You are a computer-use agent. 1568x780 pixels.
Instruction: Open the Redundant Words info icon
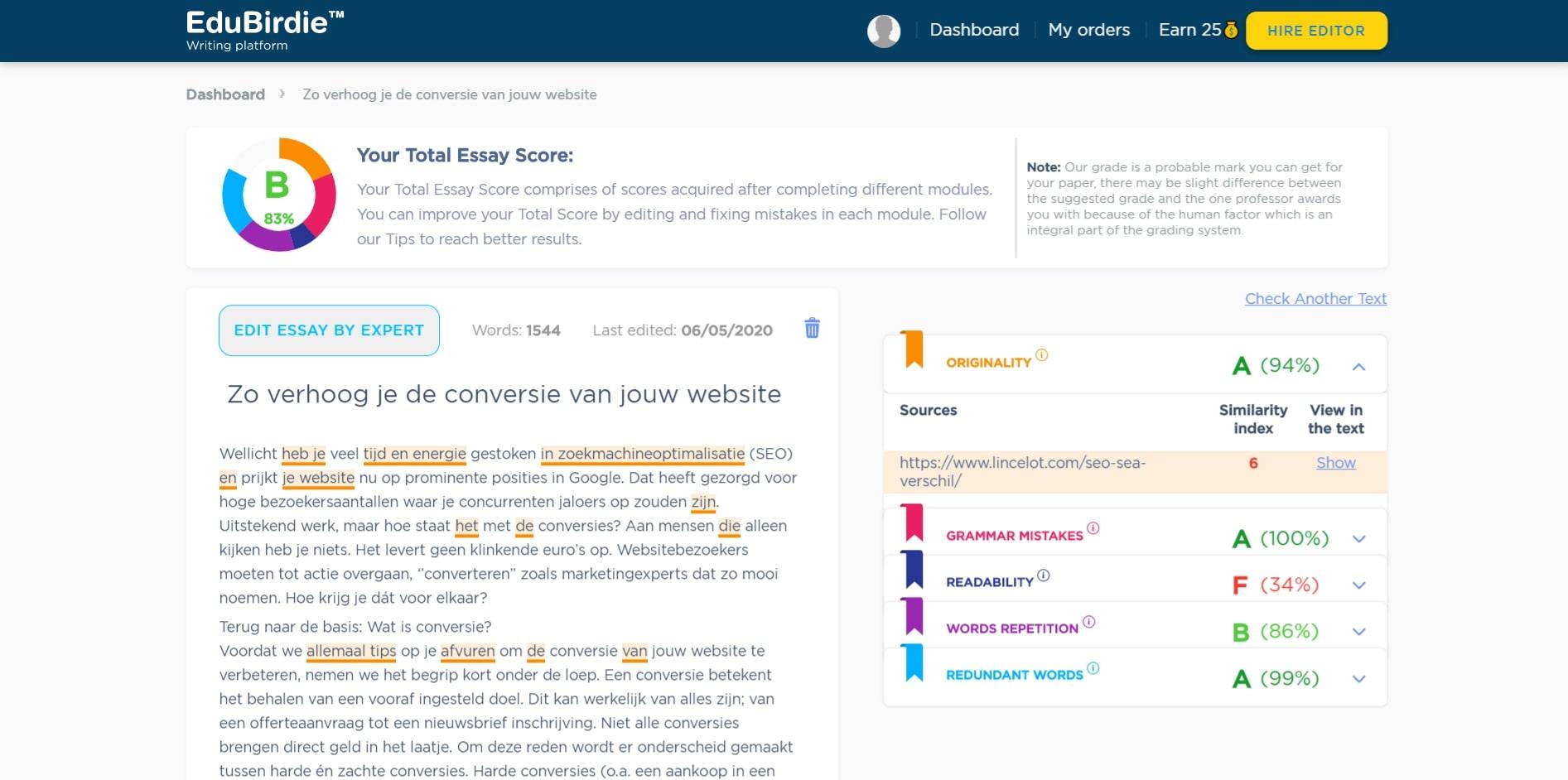[1093, 667]
